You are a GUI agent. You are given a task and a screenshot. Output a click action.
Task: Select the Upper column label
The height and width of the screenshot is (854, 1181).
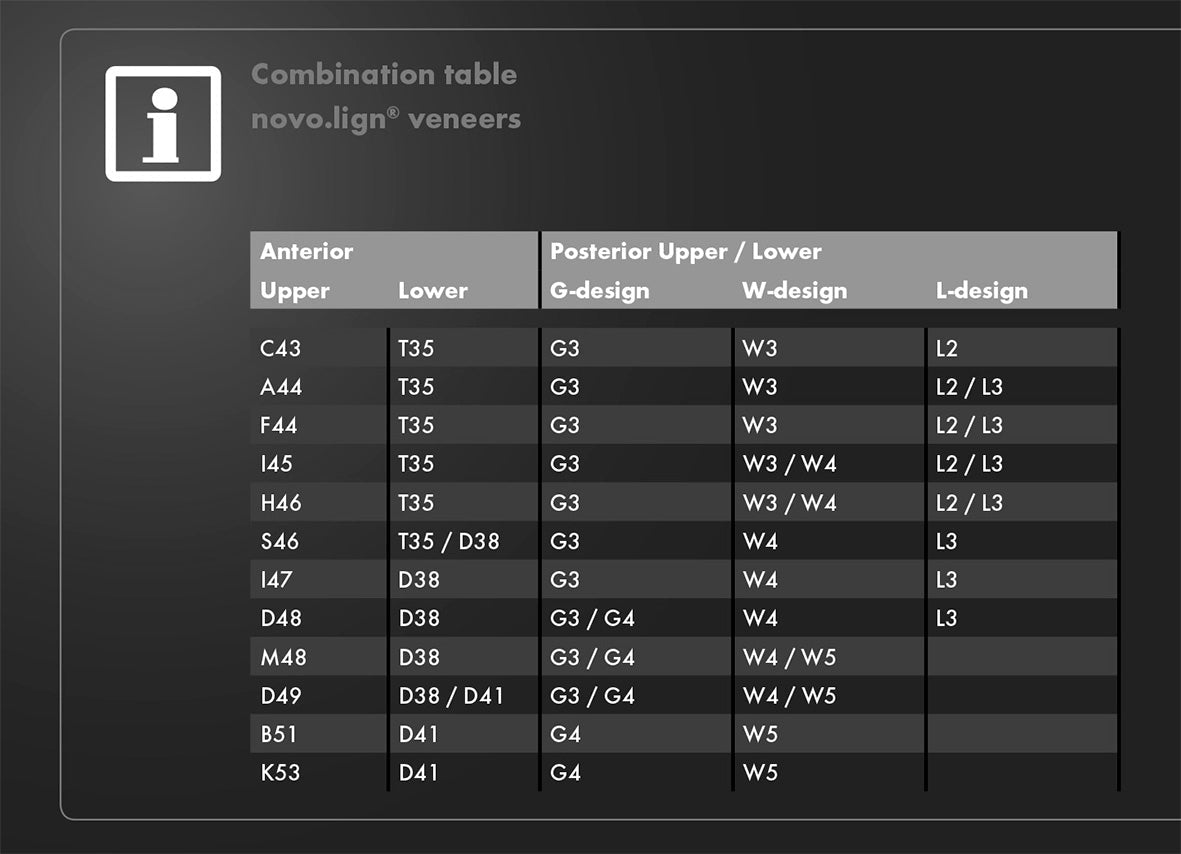[x=294, y=291]
